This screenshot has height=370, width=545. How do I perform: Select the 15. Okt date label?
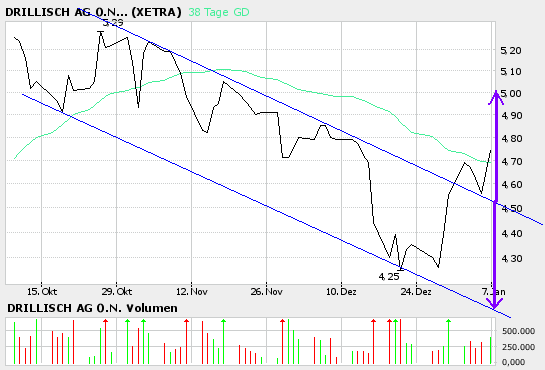(42, 291)
